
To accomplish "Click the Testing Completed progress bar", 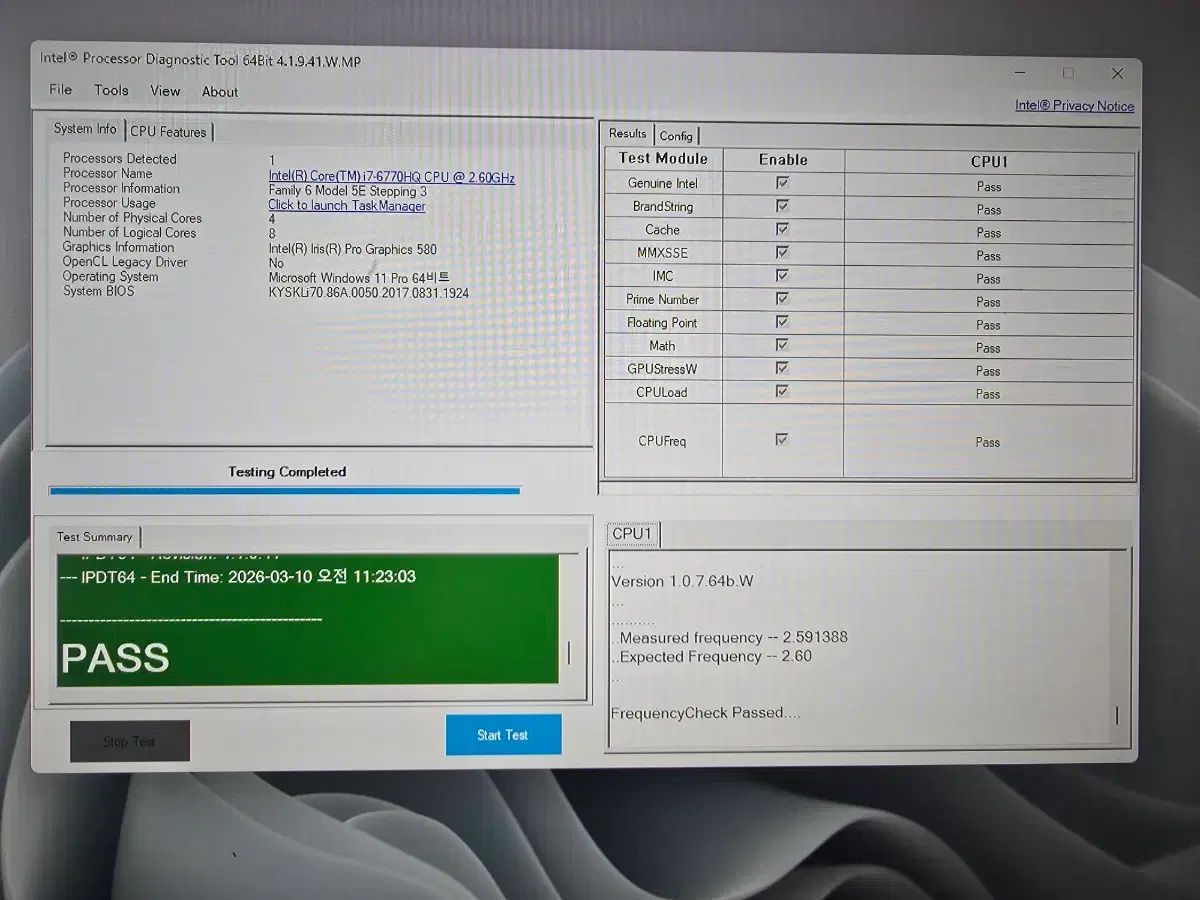I will click(285, 490).
